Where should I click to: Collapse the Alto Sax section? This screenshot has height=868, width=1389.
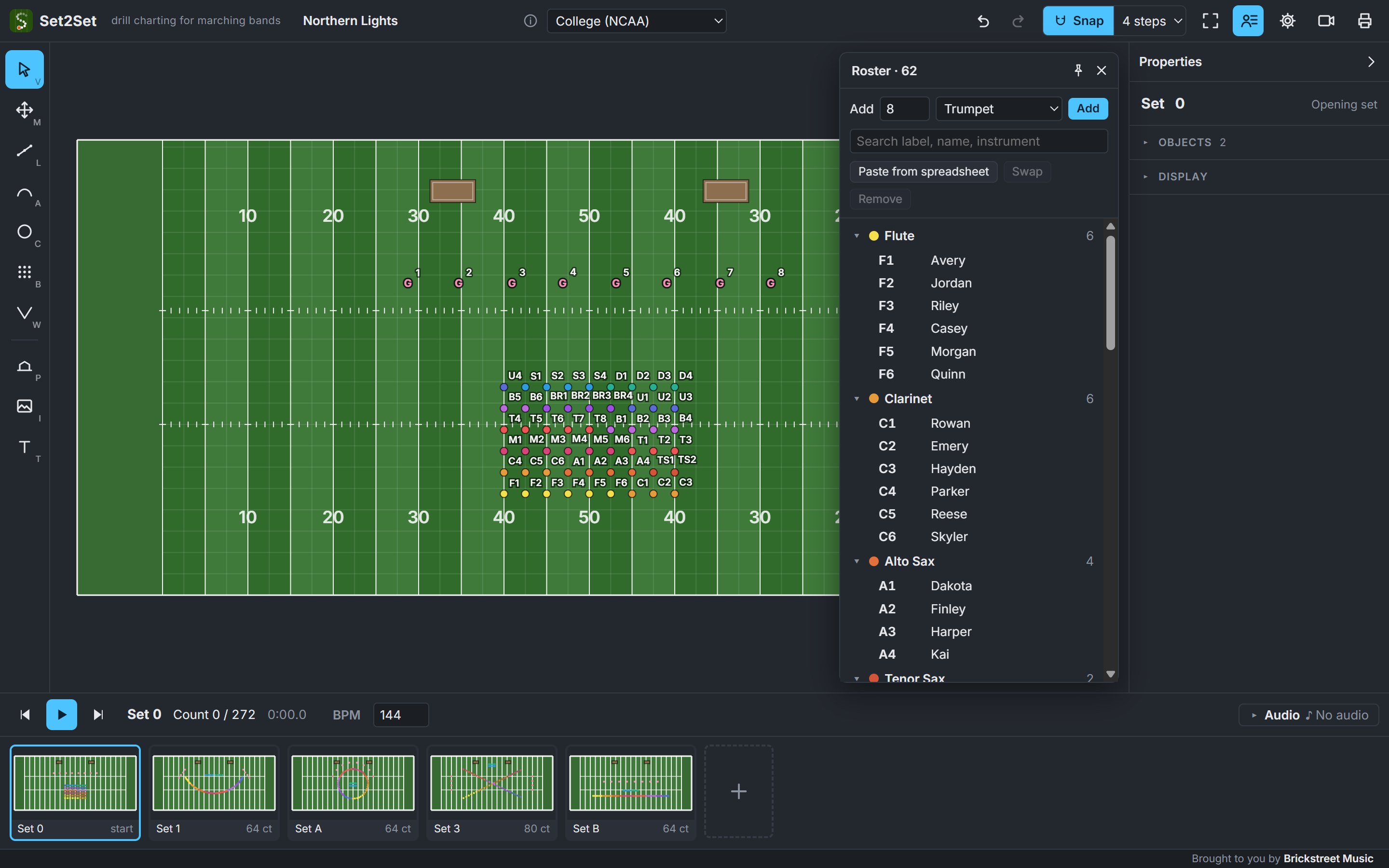(857, 561)
